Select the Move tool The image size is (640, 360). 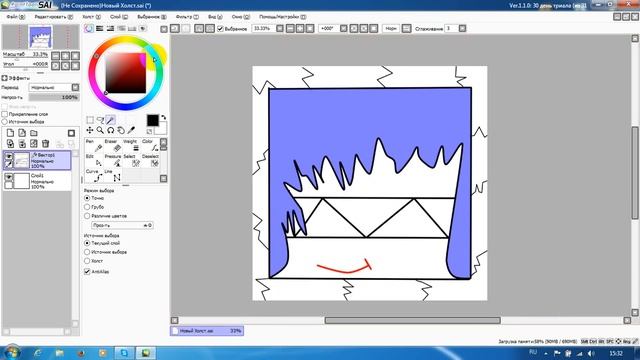[90, 130]
